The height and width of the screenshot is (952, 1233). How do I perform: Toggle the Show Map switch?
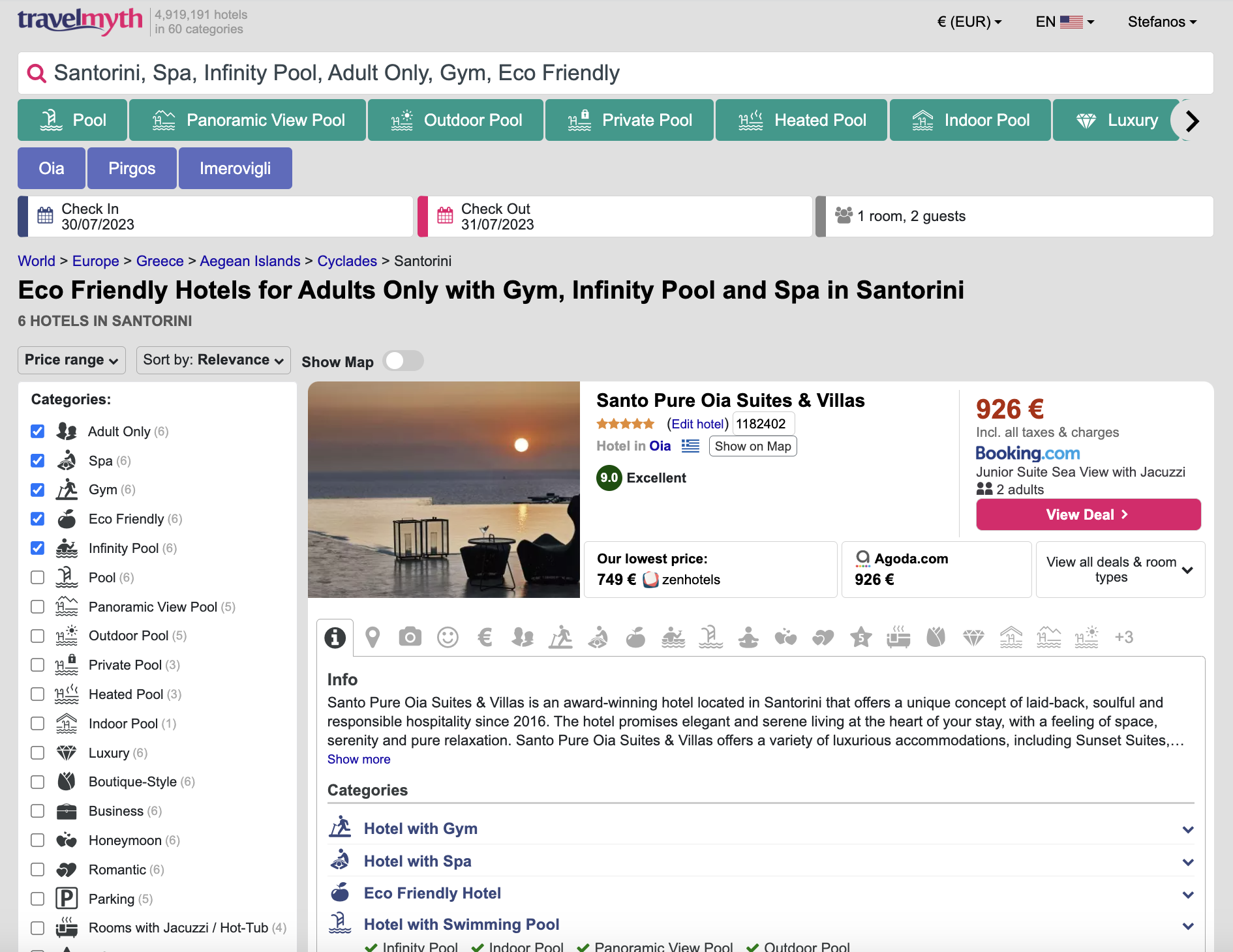(403, 361)
